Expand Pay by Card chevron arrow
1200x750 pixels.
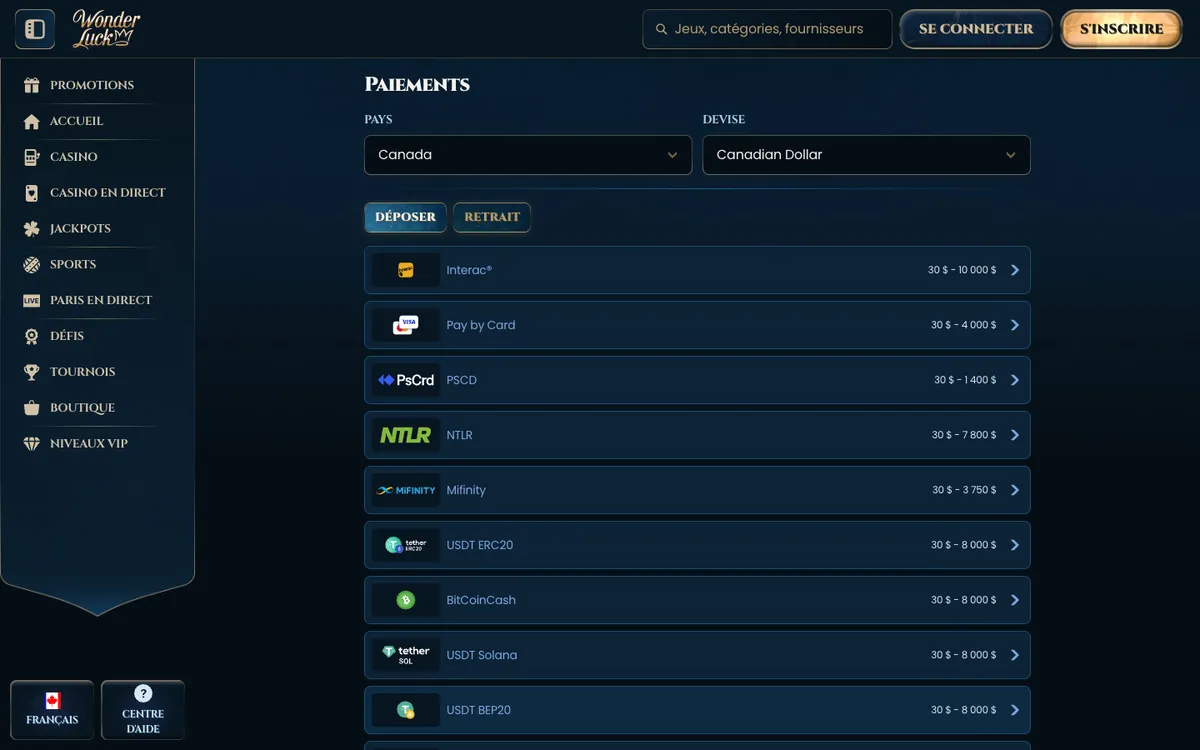click(x=1015, y=325)
